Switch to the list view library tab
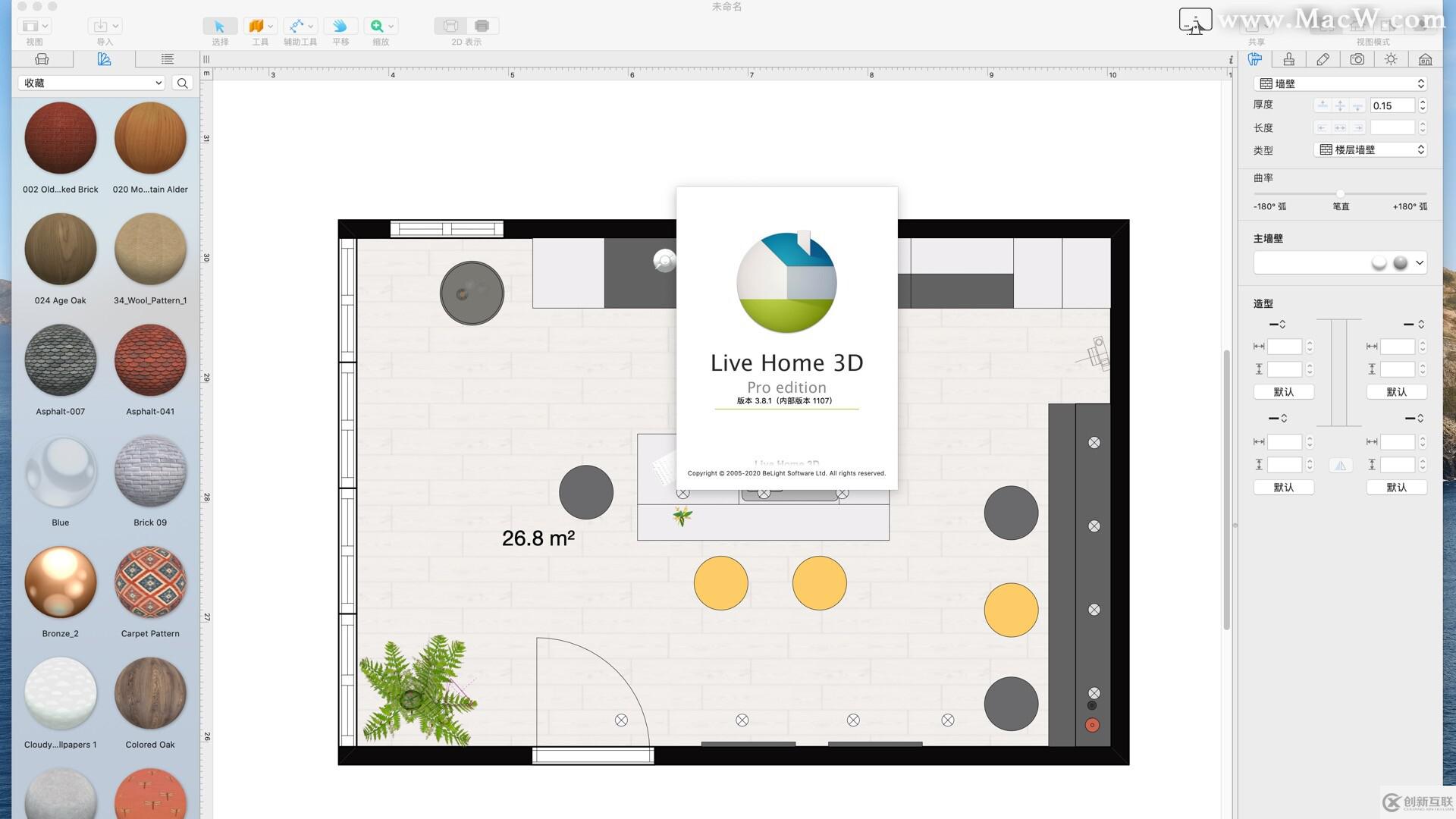 (167, 58)
